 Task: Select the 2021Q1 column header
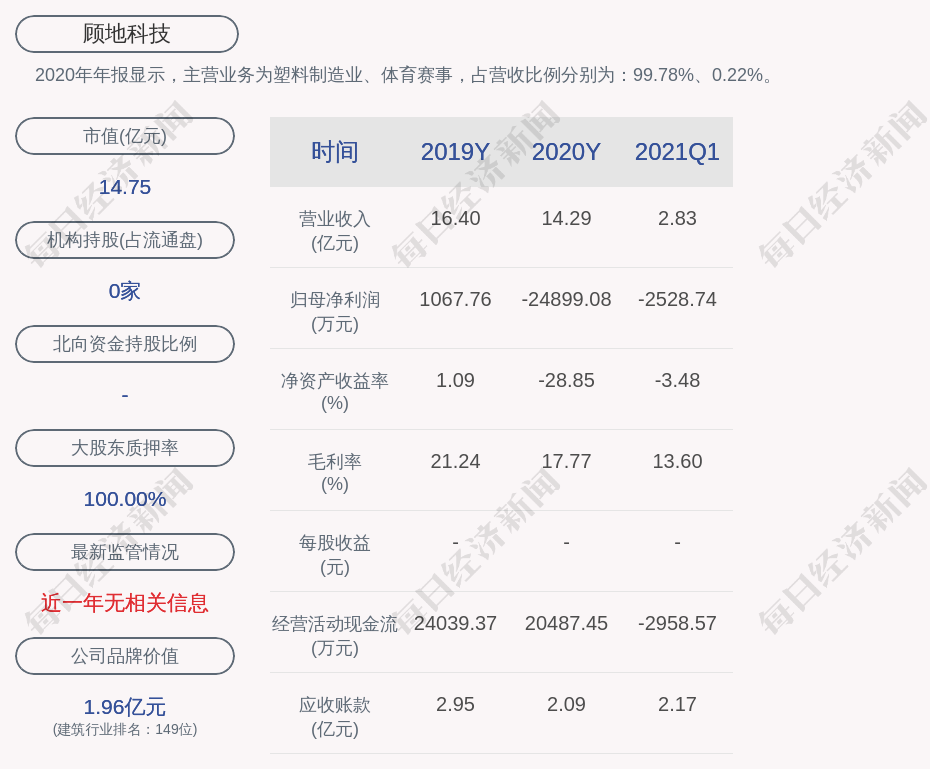click(x=677, y=152)
